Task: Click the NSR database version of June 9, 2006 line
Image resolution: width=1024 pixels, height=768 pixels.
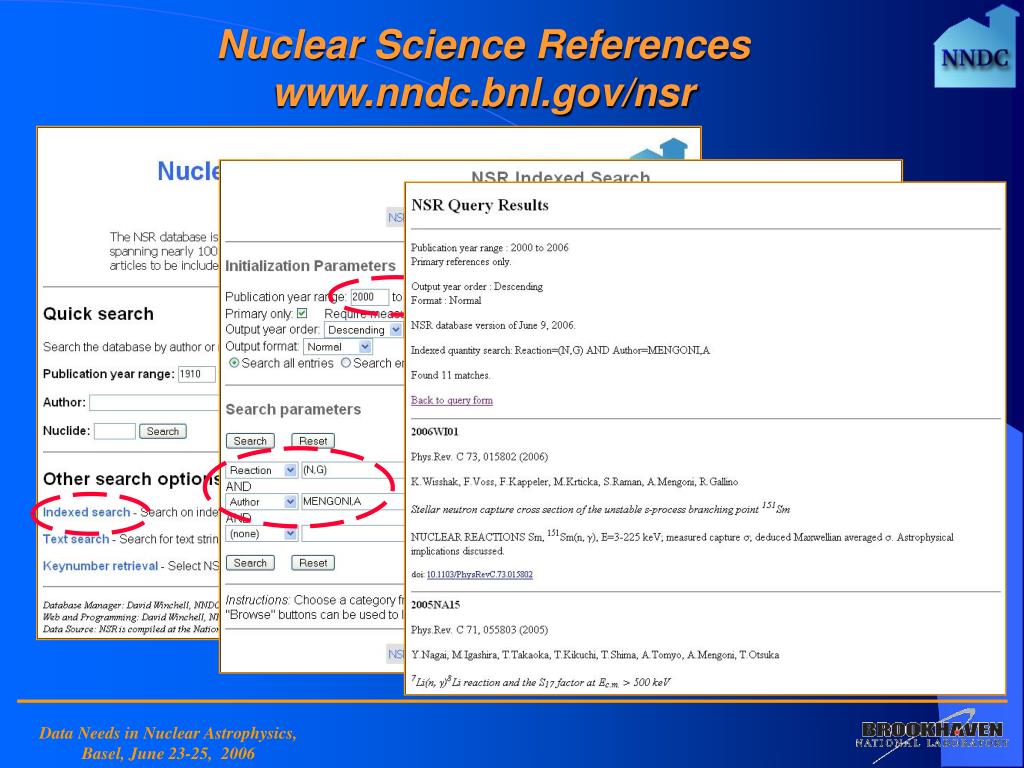Action: (493, 325)
